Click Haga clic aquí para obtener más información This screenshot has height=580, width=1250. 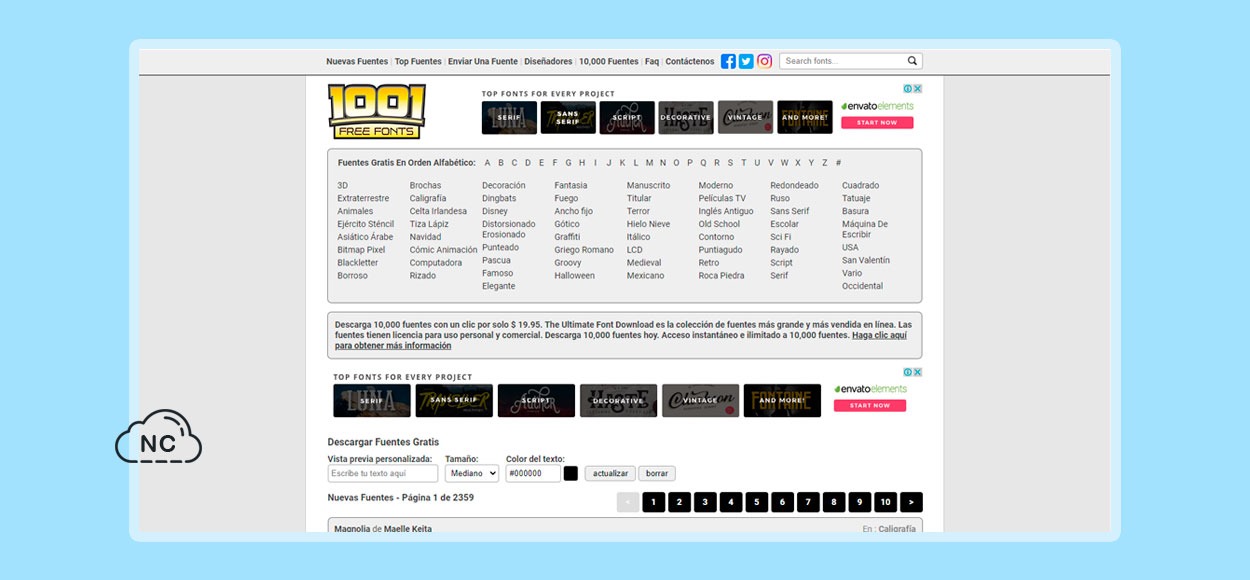tap(621, 341)
